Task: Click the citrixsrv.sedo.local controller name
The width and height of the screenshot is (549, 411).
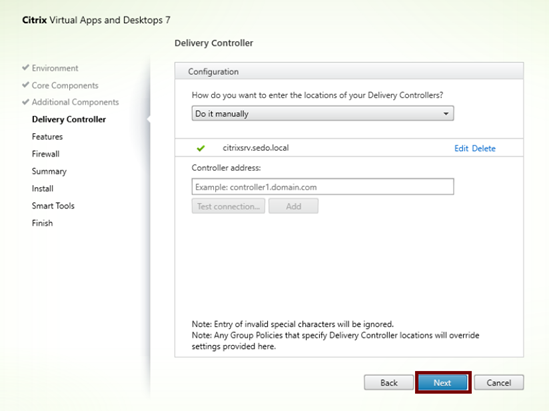Action: pos(256,148)
